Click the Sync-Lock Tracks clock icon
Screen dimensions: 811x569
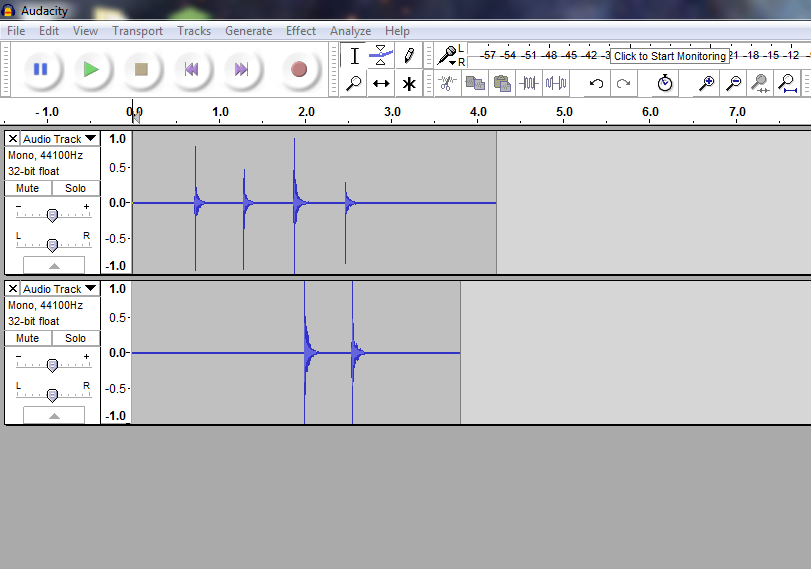665,83
